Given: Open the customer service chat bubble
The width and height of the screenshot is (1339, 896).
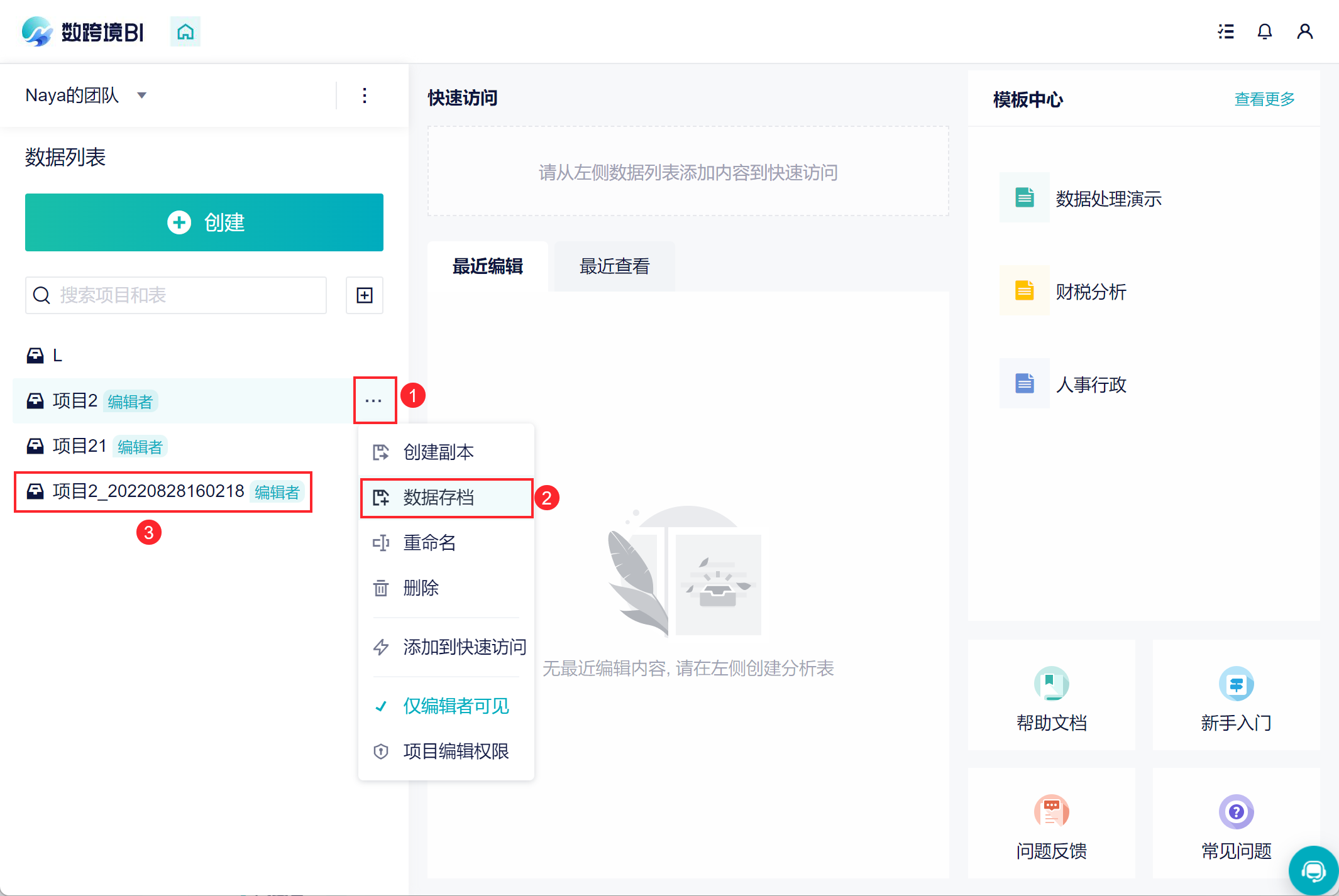Looking at the screenshot, I should (1313, 871).
